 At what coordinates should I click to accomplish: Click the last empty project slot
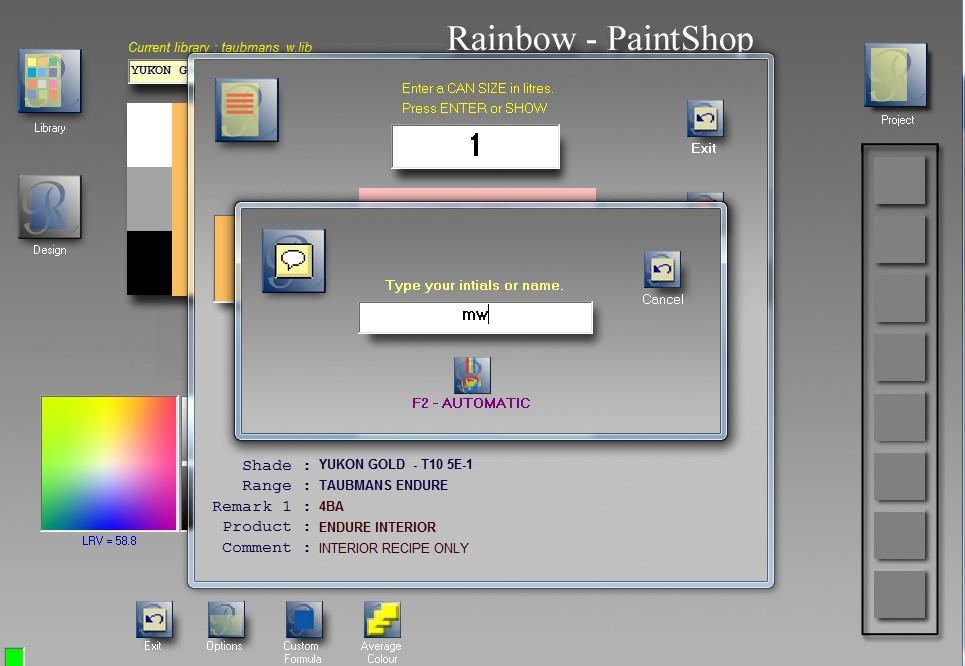pos(900,595)
